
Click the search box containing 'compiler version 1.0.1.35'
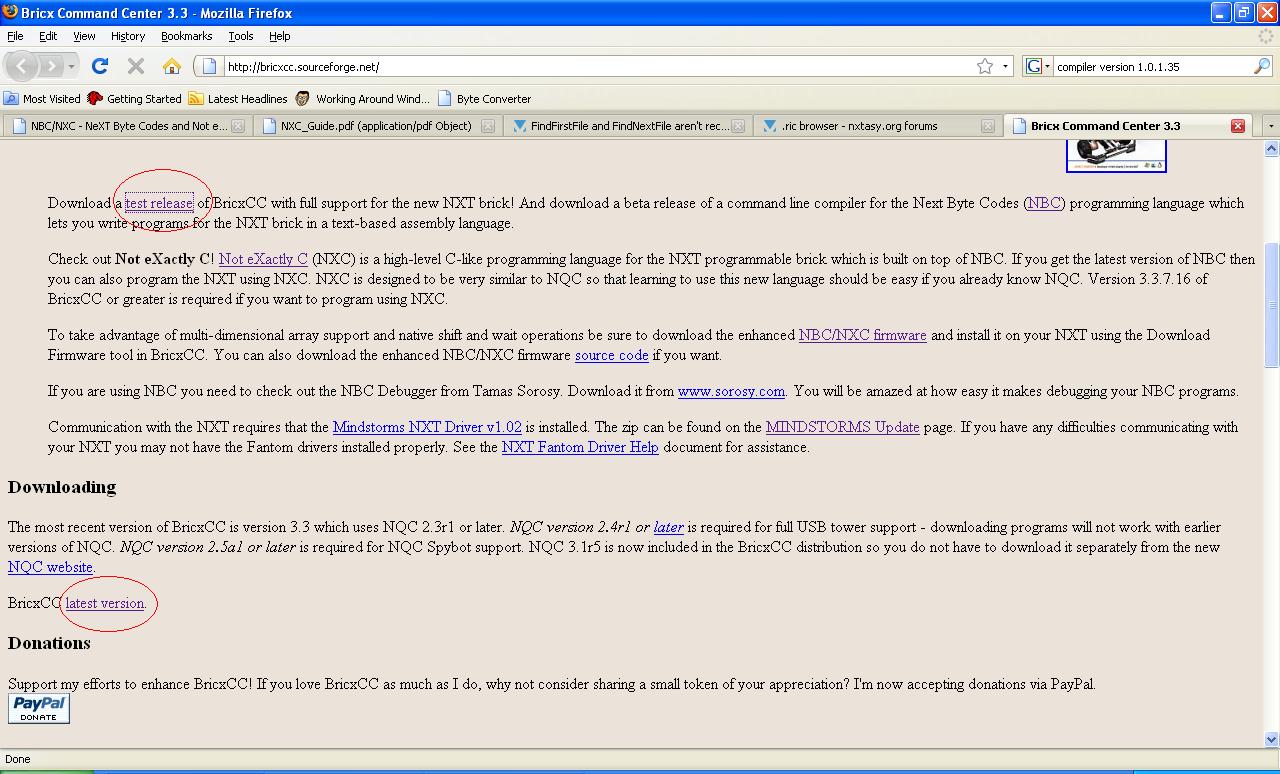pyautogui.click(x=1152, y=66)
